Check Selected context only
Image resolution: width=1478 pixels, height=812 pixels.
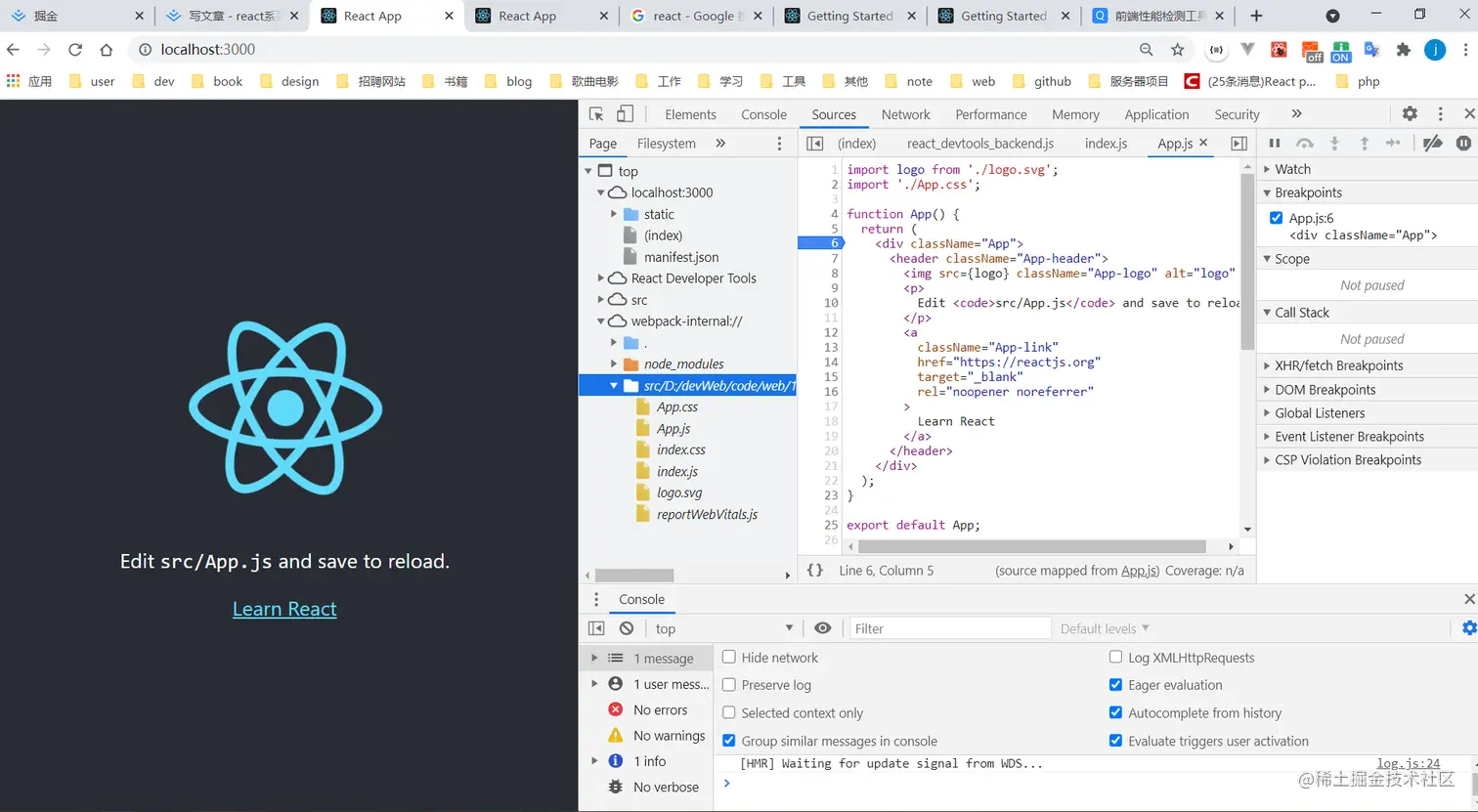coord(728,713)
